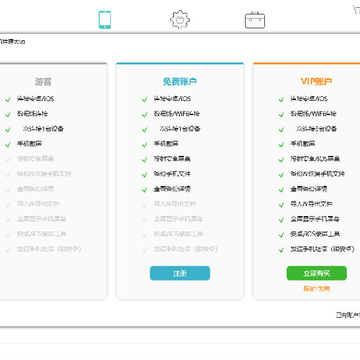Open the phone device tab icon
The image size is (360, 360).
pyautogui.click(x=105, y=20)
